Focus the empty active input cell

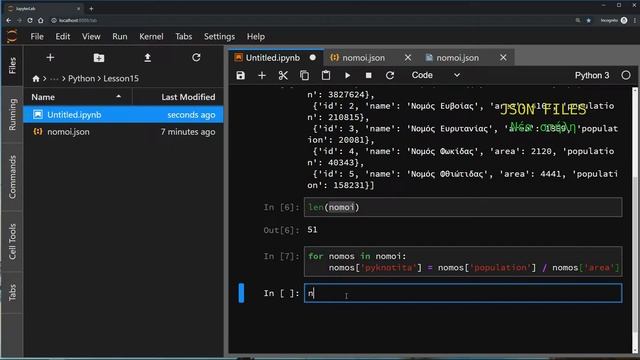pos(463,293)
